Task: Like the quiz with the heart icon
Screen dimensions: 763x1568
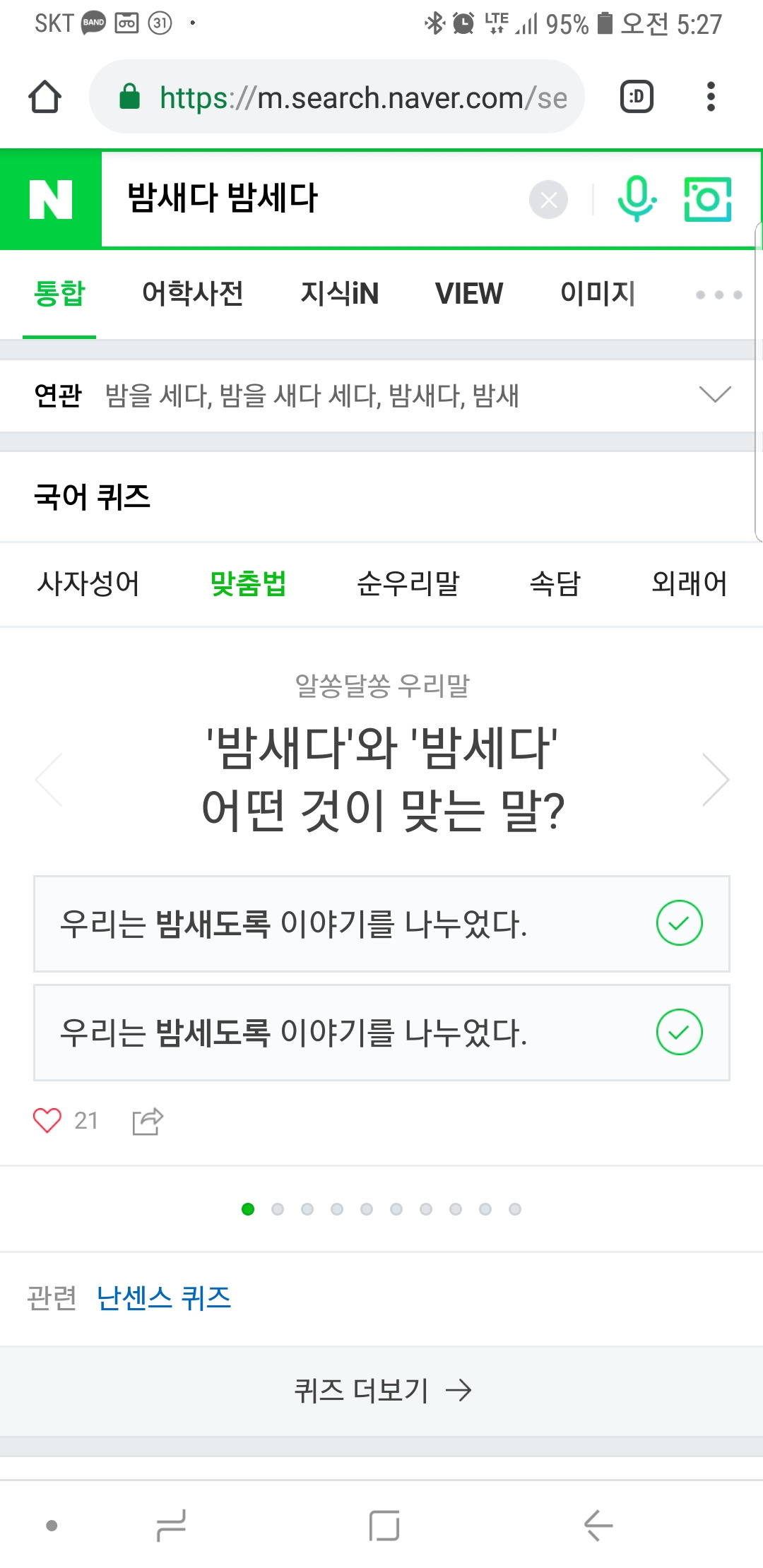Action: (x=47, y=1120)
